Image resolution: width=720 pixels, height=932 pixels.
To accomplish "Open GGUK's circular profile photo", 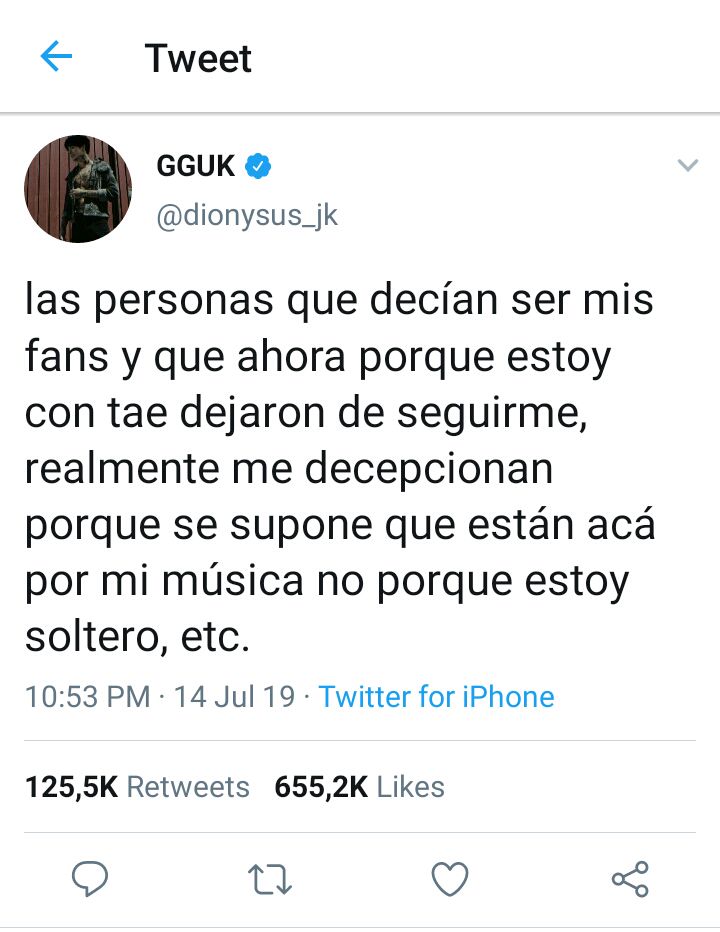I will coord(78,189).
